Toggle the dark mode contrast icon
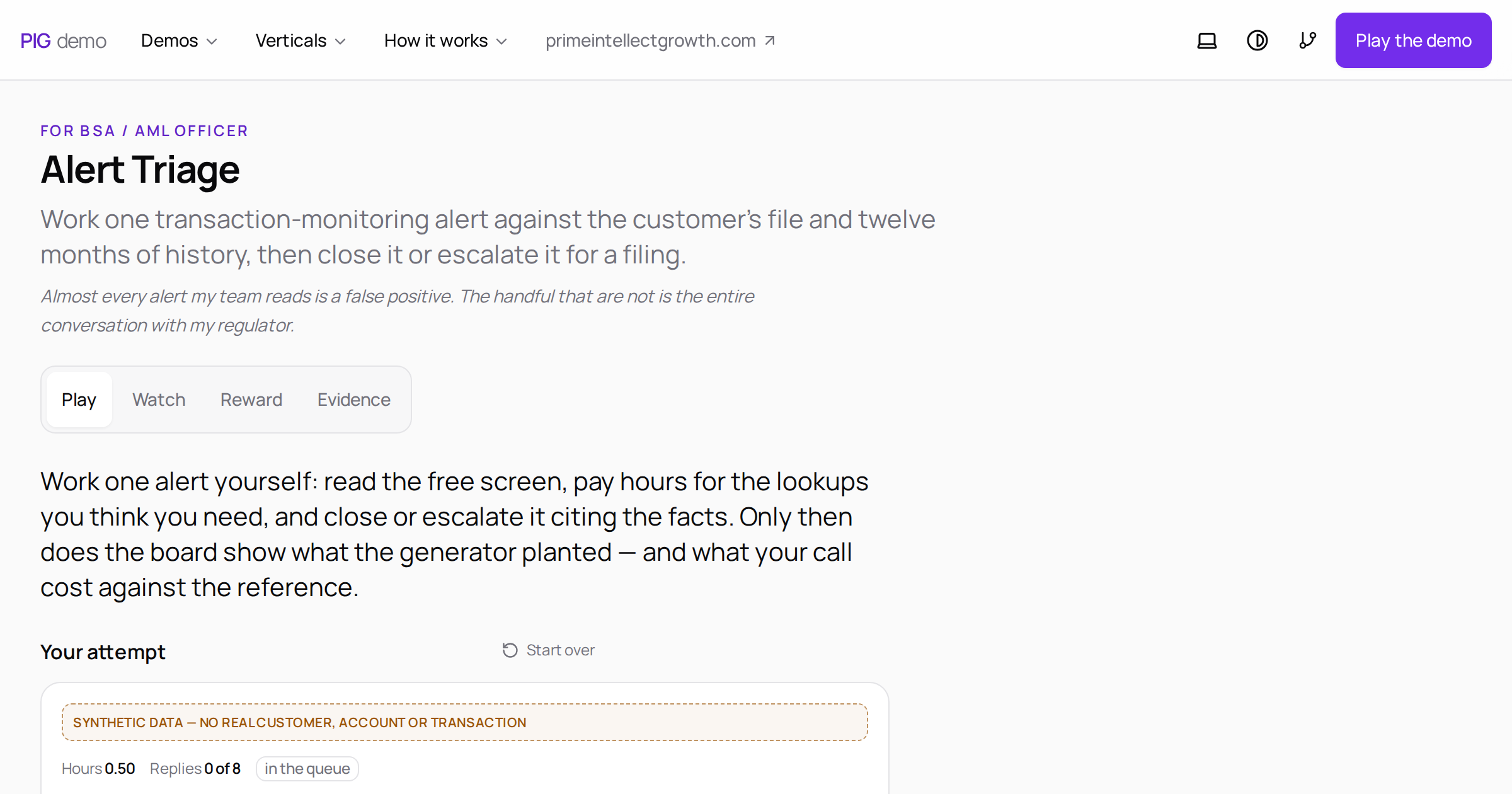 (x=1257, y=41)
